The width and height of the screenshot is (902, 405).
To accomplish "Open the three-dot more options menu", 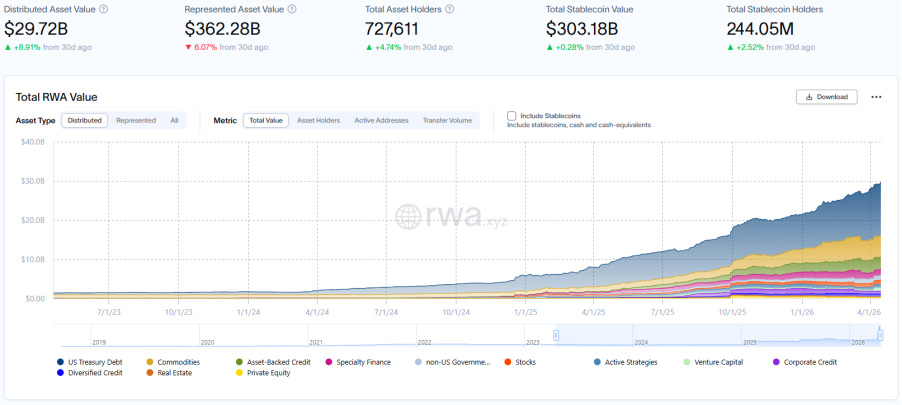I will (876, 97).
